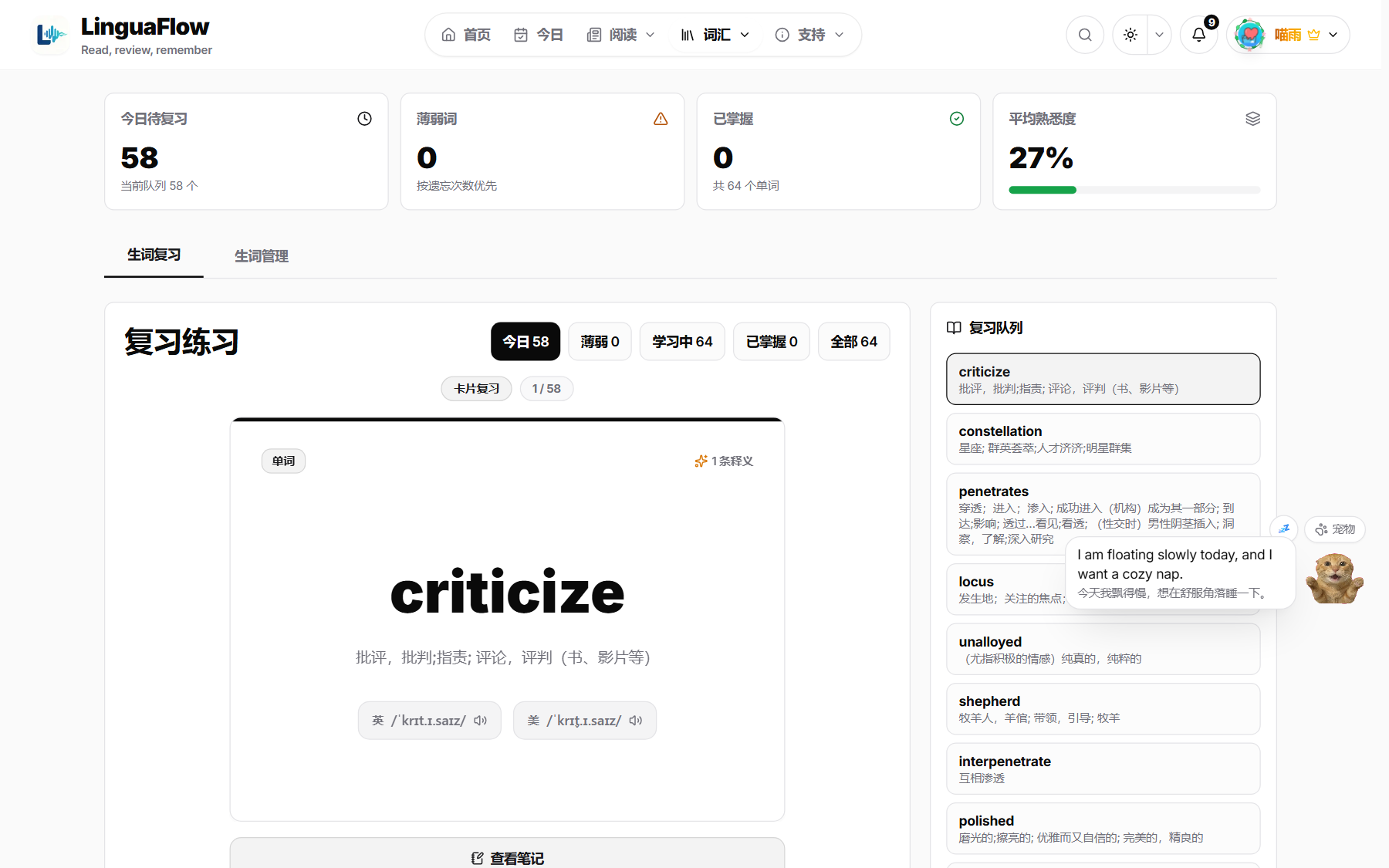Viewport: 1389px width, 868px height.
Task: Open the search button
Action: (1085, 35)
